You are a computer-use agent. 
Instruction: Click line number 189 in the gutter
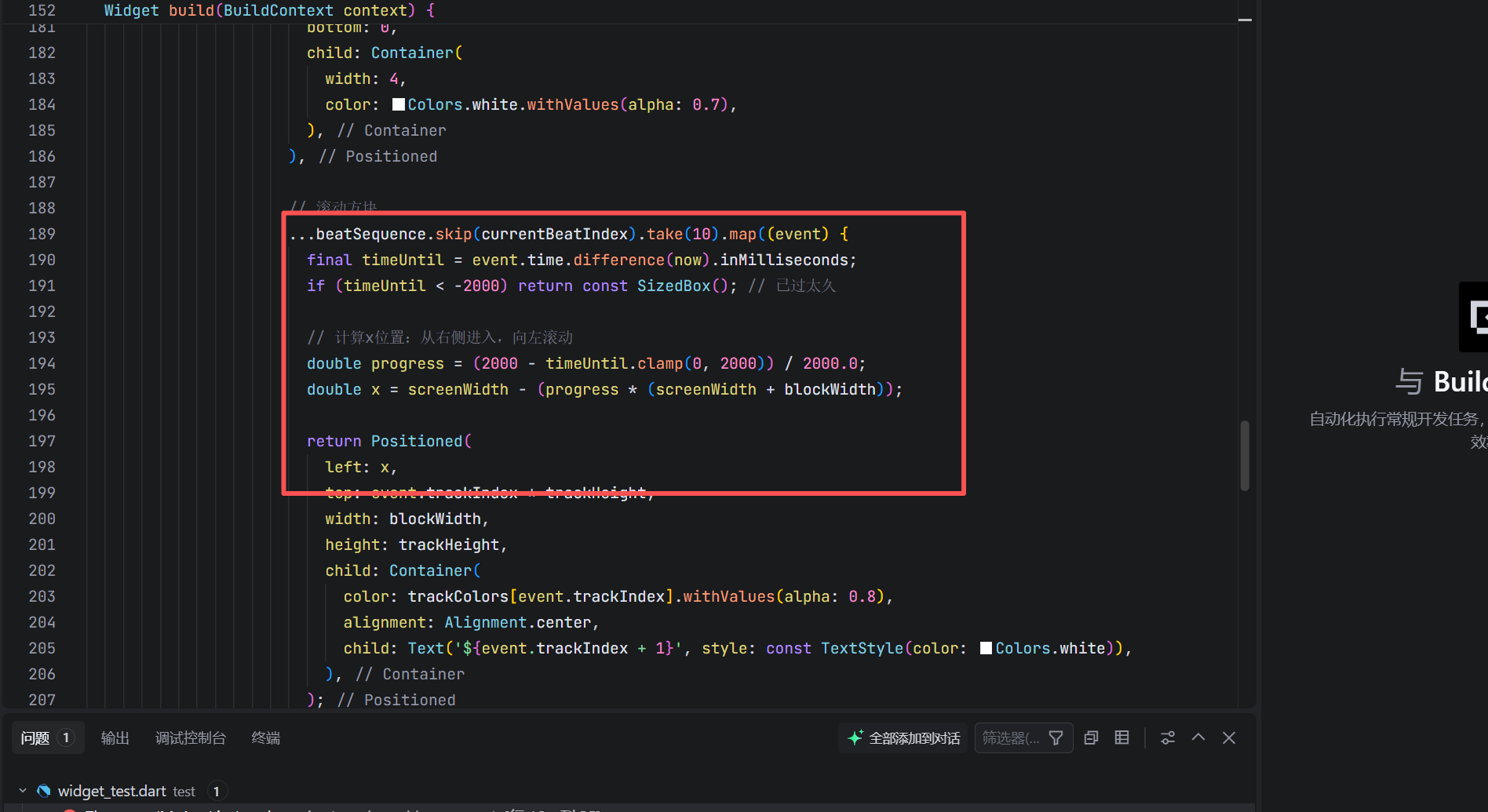coord(42,234)
